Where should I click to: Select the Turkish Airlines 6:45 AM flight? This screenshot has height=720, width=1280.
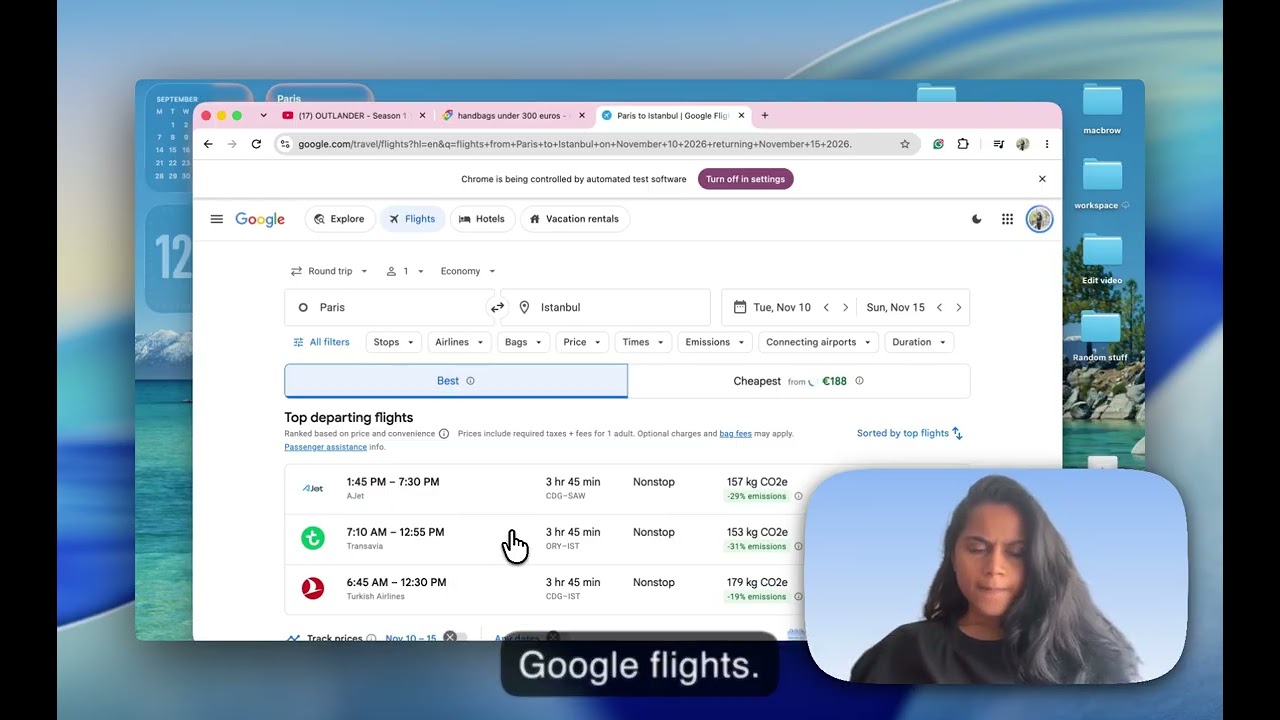(627, 589)
